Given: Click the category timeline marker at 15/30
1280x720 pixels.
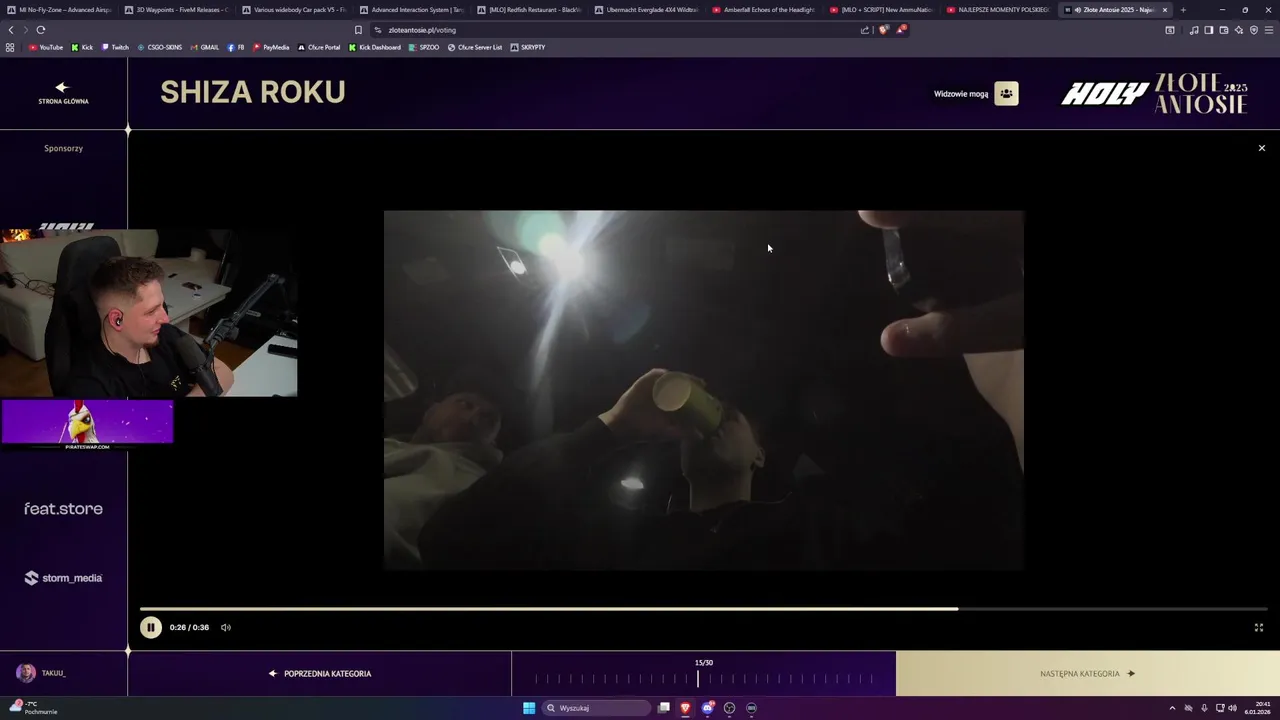Looking at the screenshot, I should coord(698,678).
